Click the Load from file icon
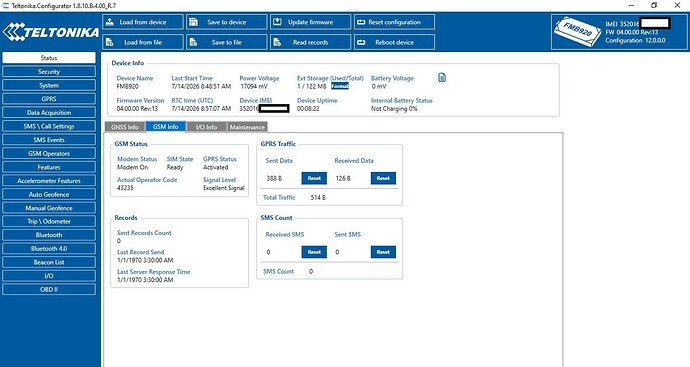This screenshot has height=367, width=690. pos(110,42)
